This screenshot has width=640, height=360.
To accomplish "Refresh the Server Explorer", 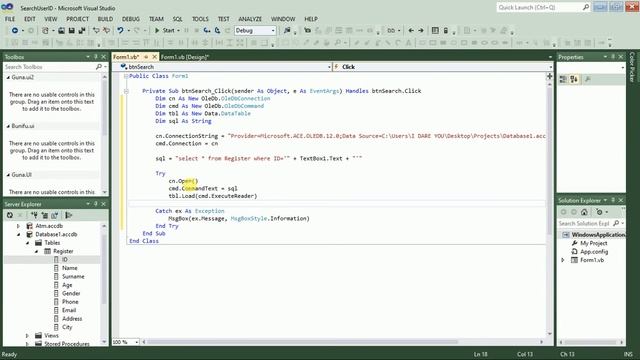I will pos(10,215).
